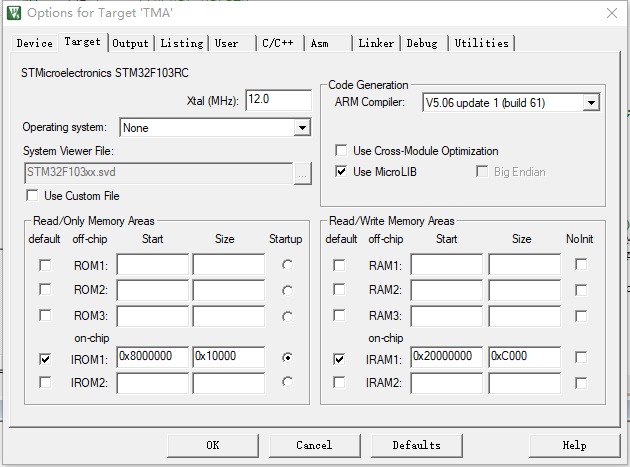This screenshot has height=467, width=630.
Task: Enable NoInit for IRAM1
Action: coord(581,357)
